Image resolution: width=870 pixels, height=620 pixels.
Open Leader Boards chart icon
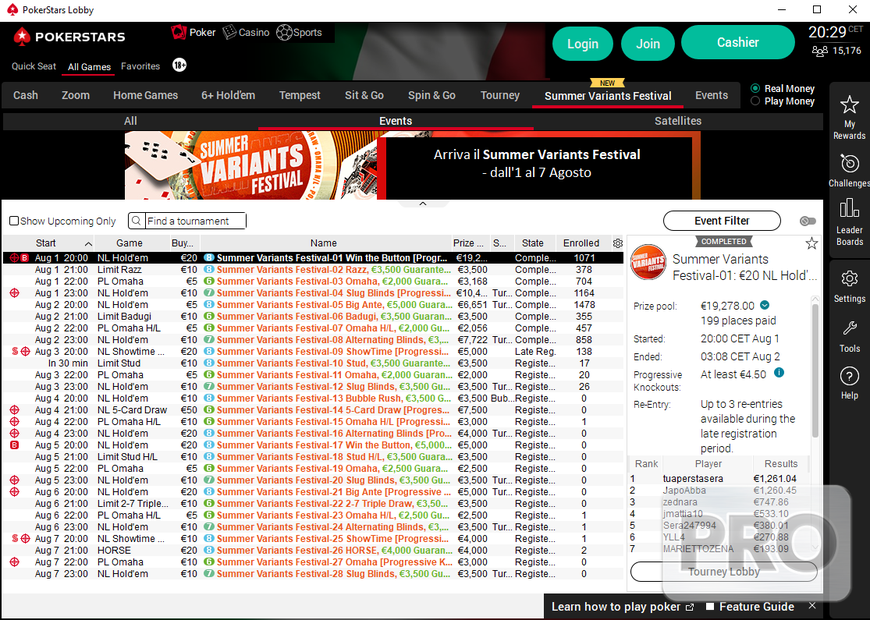849,208
